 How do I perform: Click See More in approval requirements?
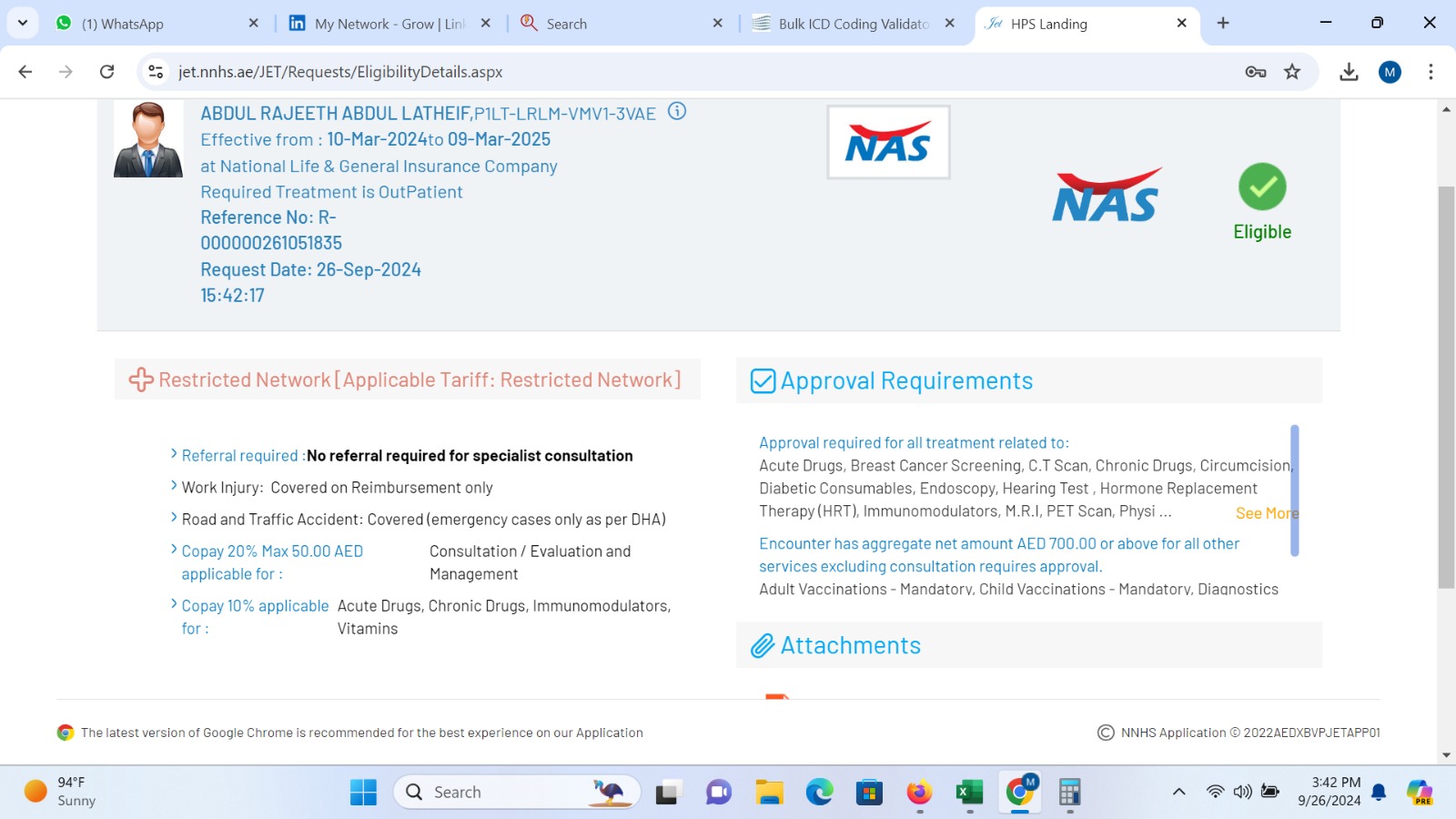point(1265,513)
